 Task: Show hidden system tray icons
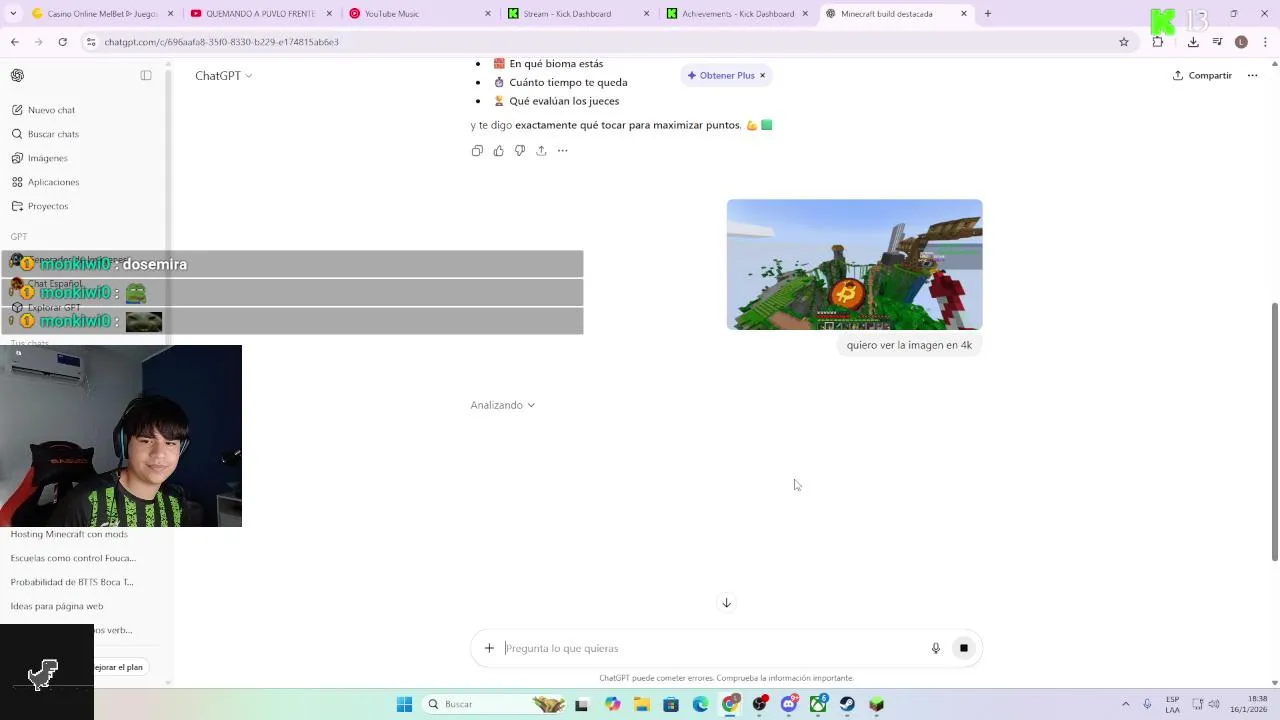tap(1125, 704)
